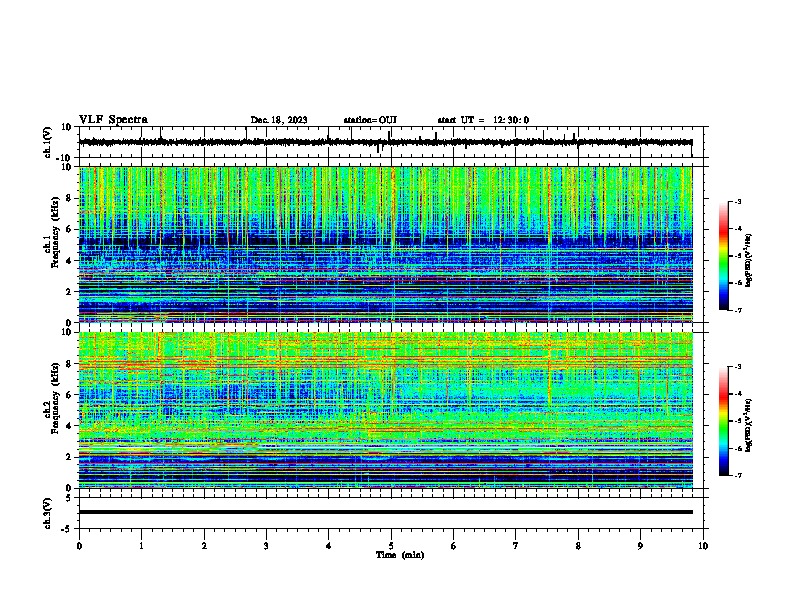Click inside the ch.1 spectrogram panel
792x612 pixels.
[x=385, y=244]
